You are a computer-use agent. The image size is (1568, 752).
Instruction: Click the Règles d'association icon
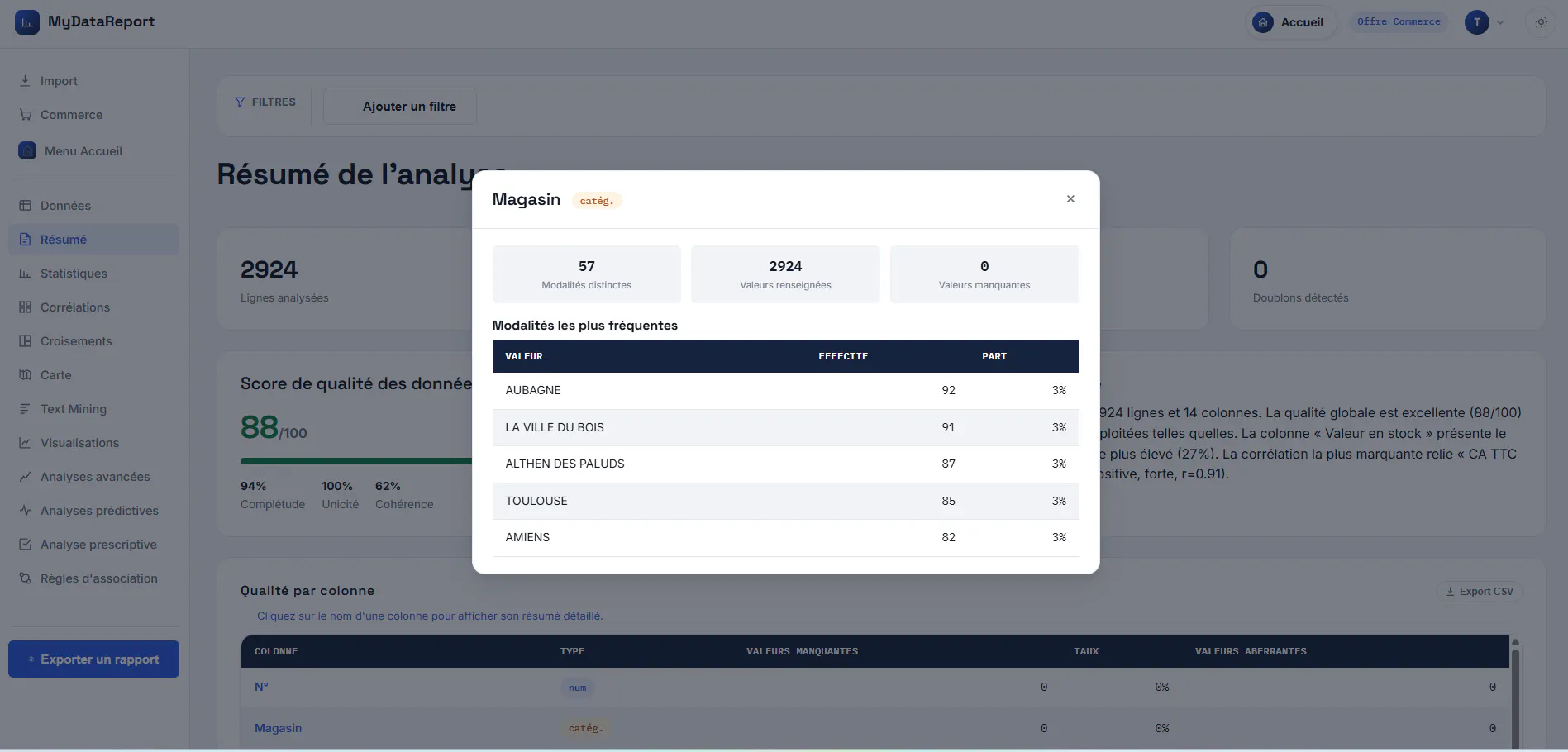25,578
